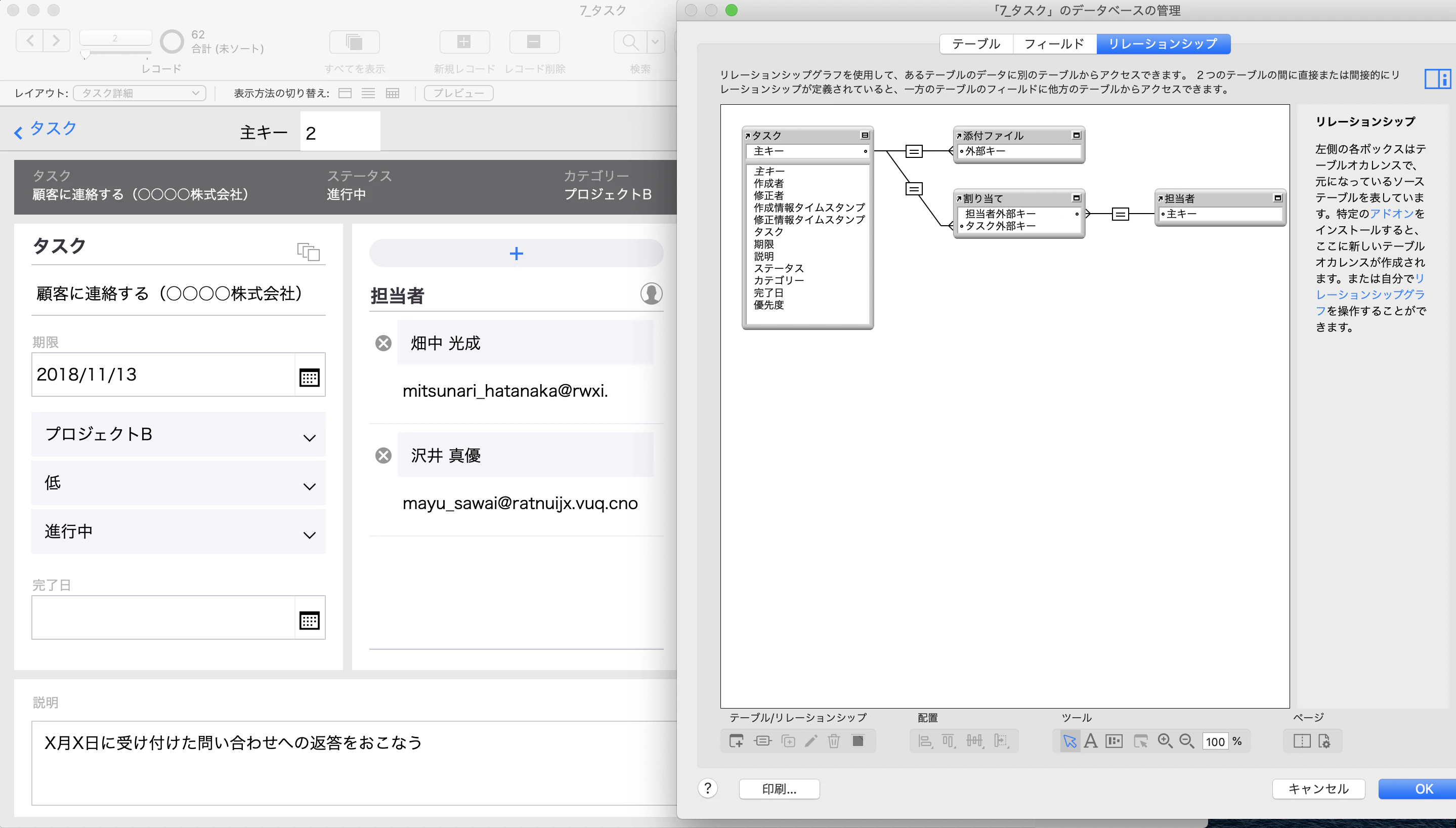Click the 新規レコード toolbar icon
The image size is (1456, 828).
tap(464, 42)
